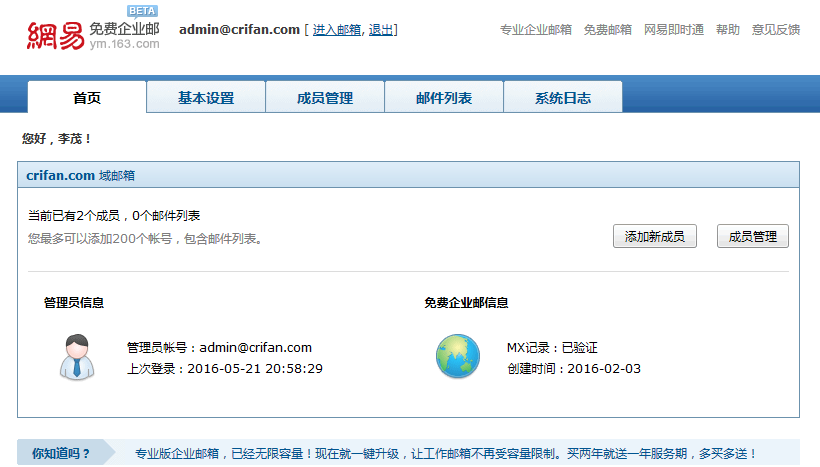Click the 意见反馈 feedback link

point(776,30)
